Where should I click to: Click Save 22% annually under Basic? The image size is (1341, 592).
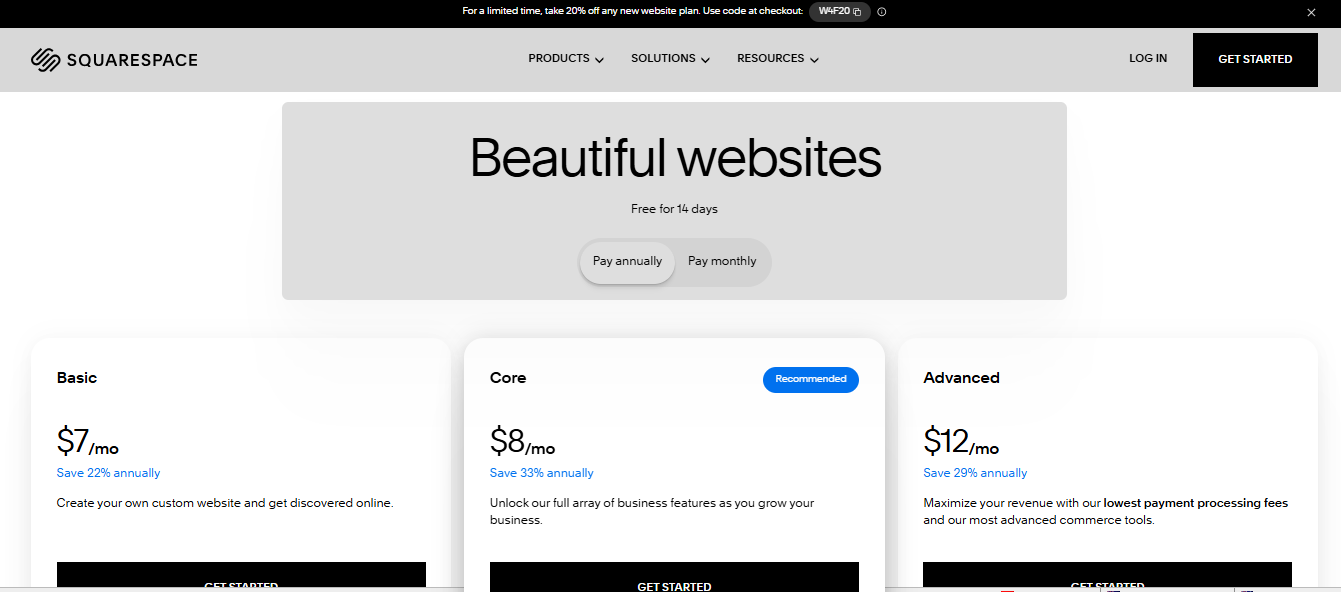[108, 472]
